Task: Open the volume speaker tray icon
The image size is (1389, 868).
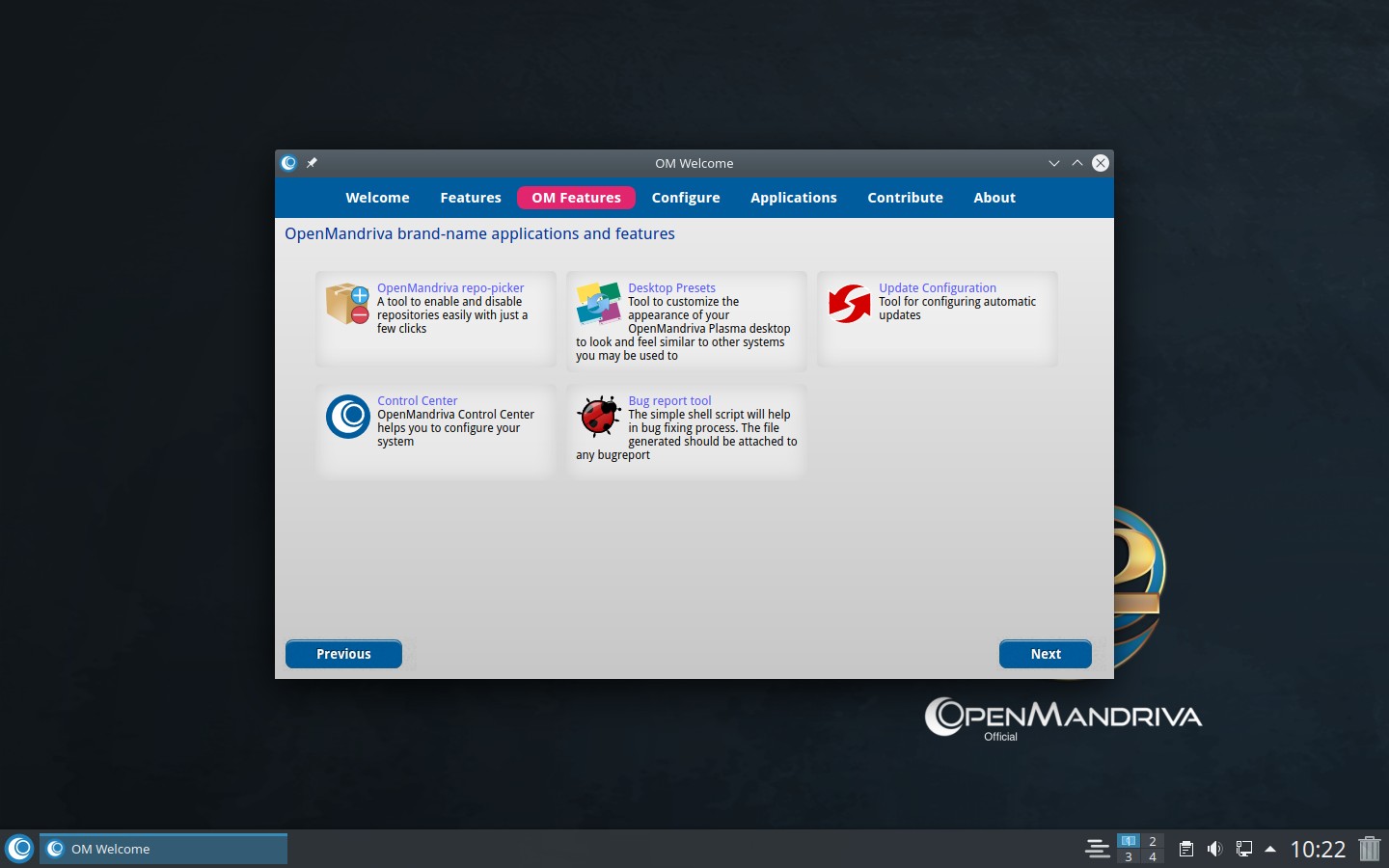Action: tap(1214, 849)
